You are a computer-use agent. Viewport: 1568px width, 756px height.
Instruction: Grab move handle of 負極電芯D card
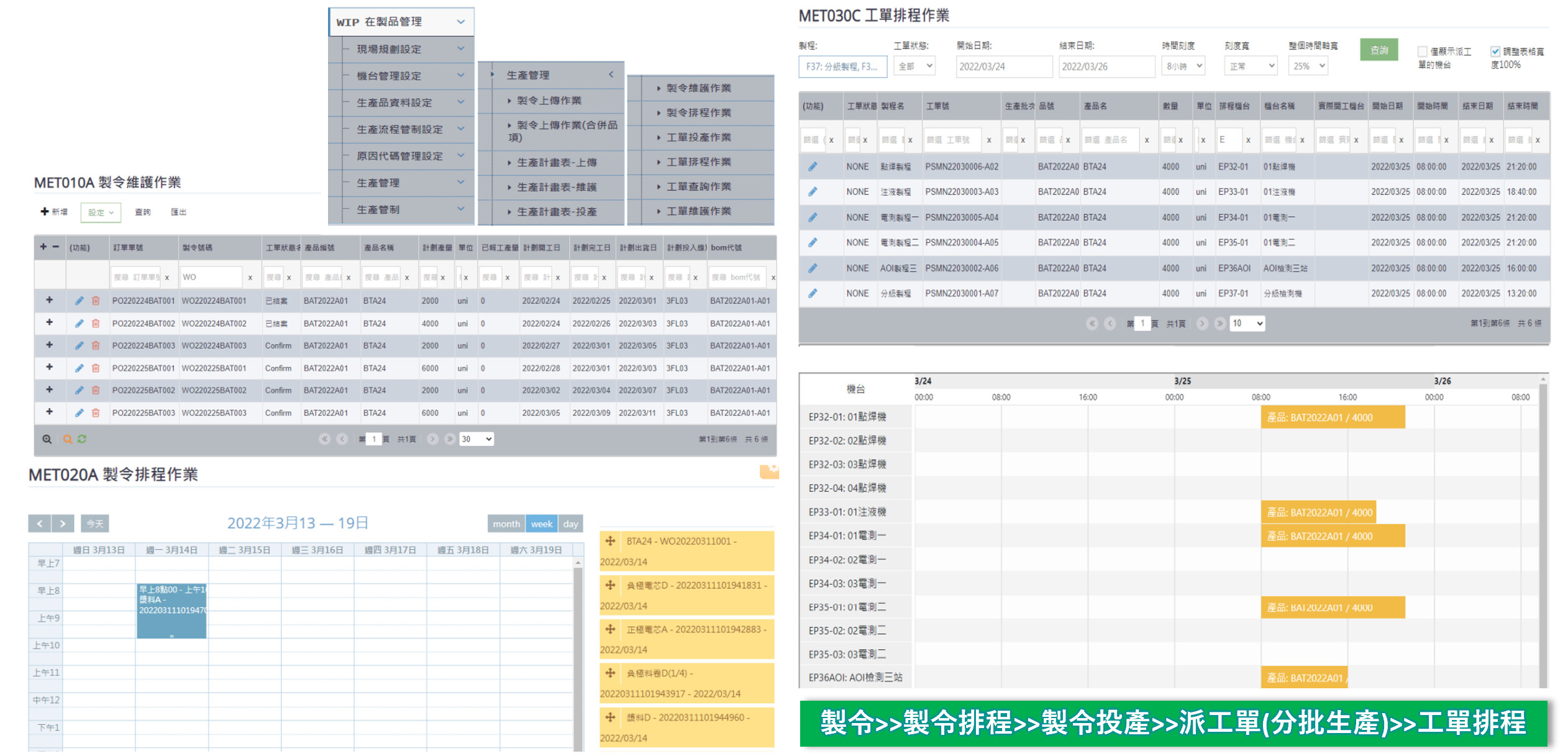tap(610, 585)
